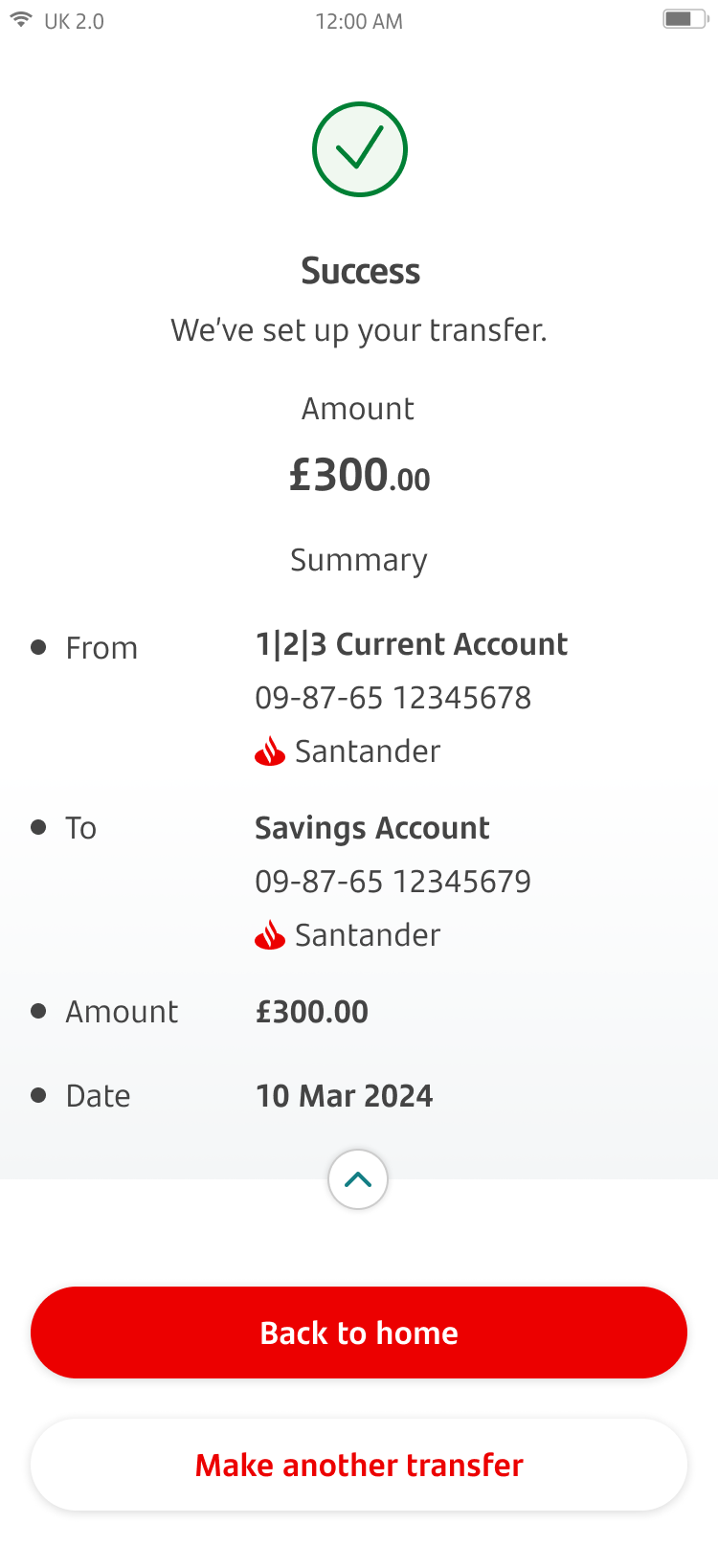Click the Santander flame logo under Savings Account
This screenshot has width=718, height=1568.
coord(270,935)
